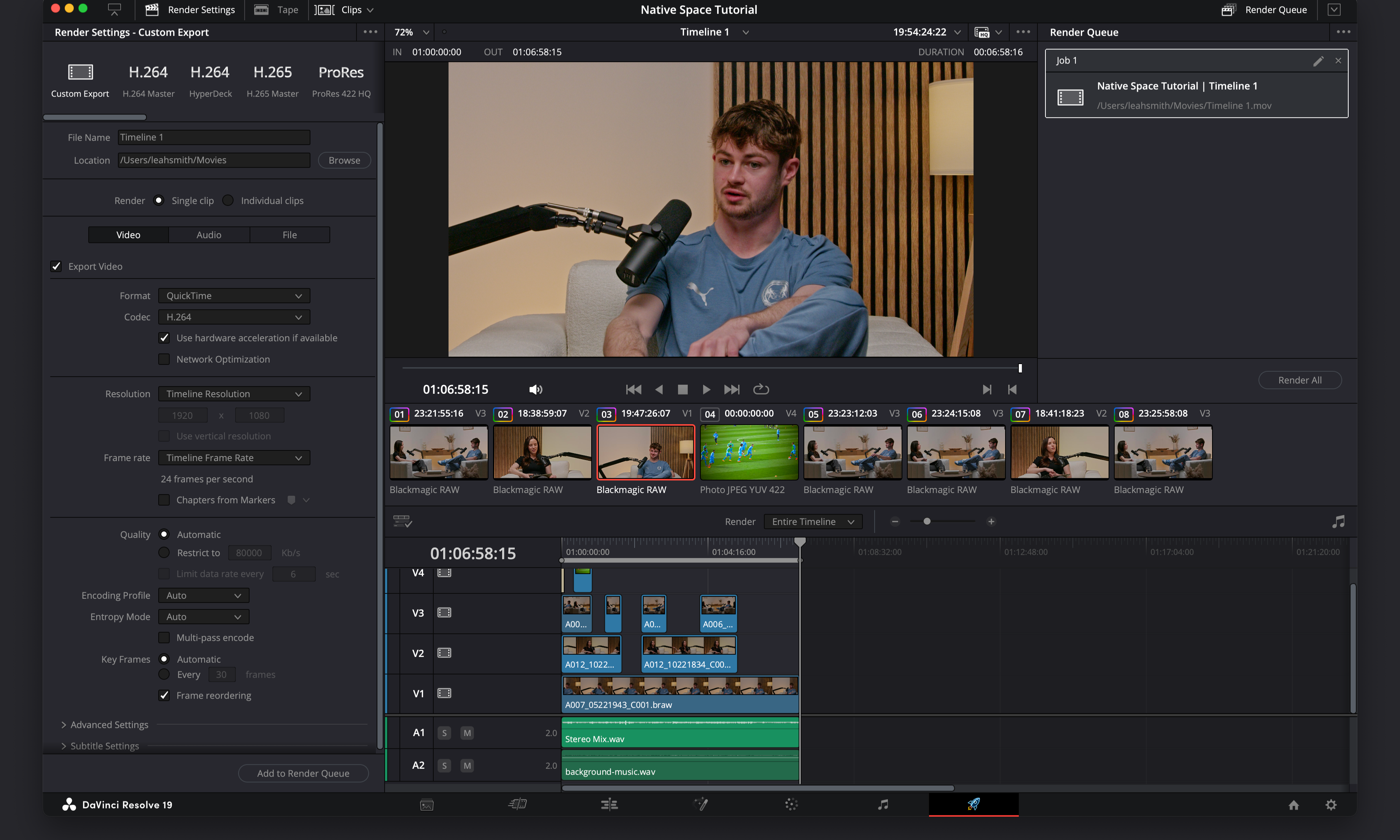Image resolution: width=1400 pixels, height=840 pixels.
Task: Select the Video tab
Action: click(129, 235)
